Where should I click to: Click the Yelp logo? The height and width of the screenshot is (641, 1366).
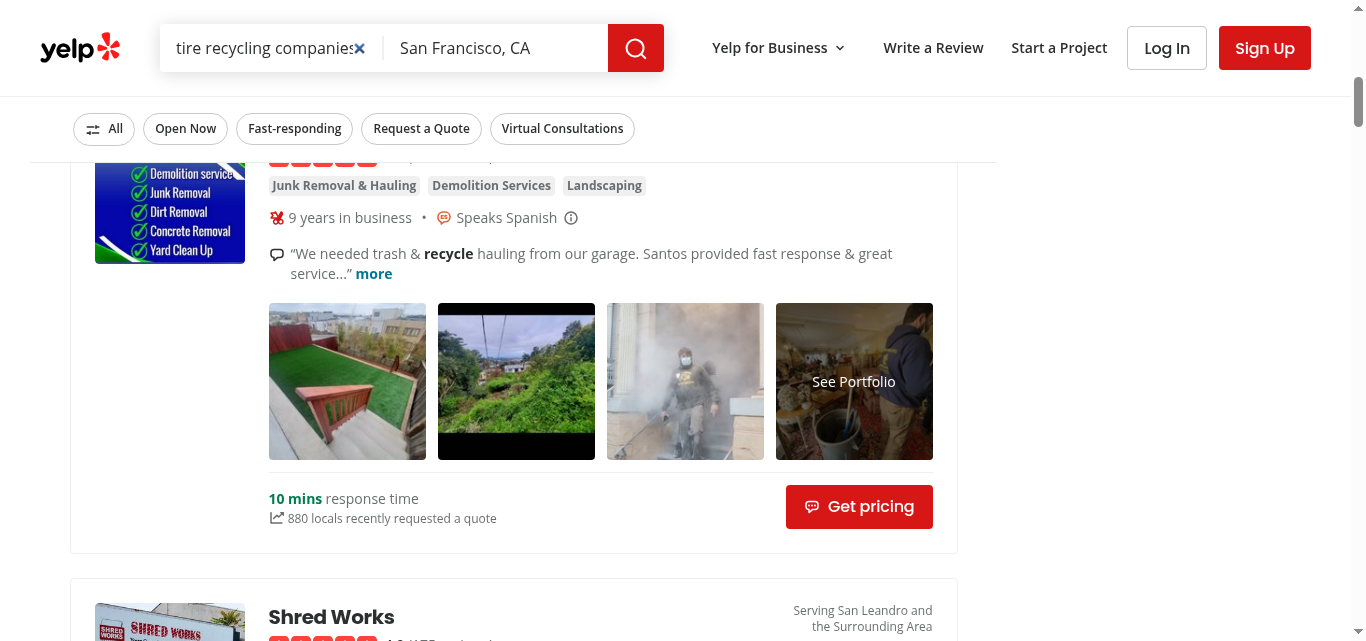[80, 48]
